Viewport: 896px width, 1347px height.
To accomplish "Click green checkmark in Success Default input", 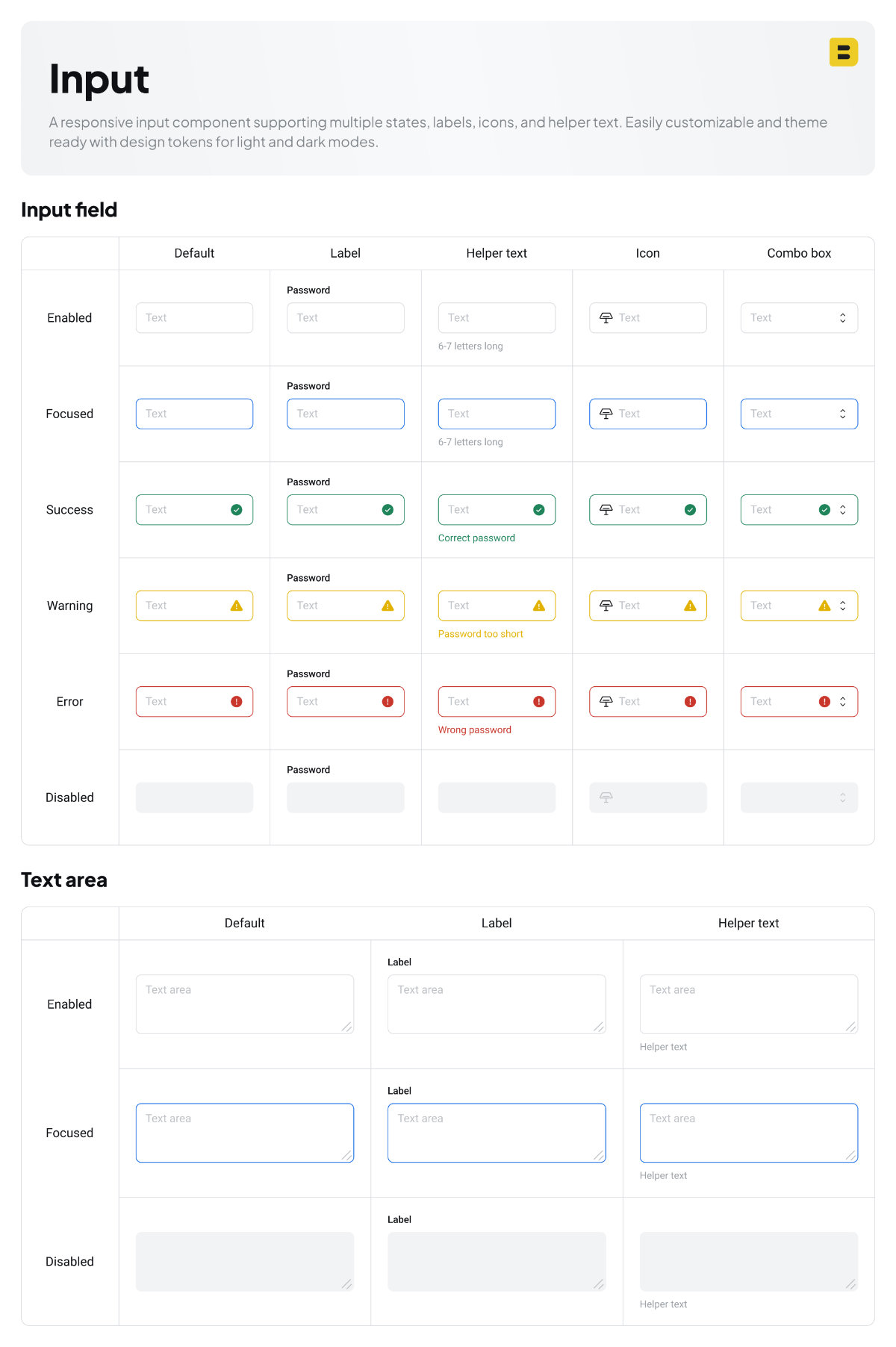I will coord(237,510).
